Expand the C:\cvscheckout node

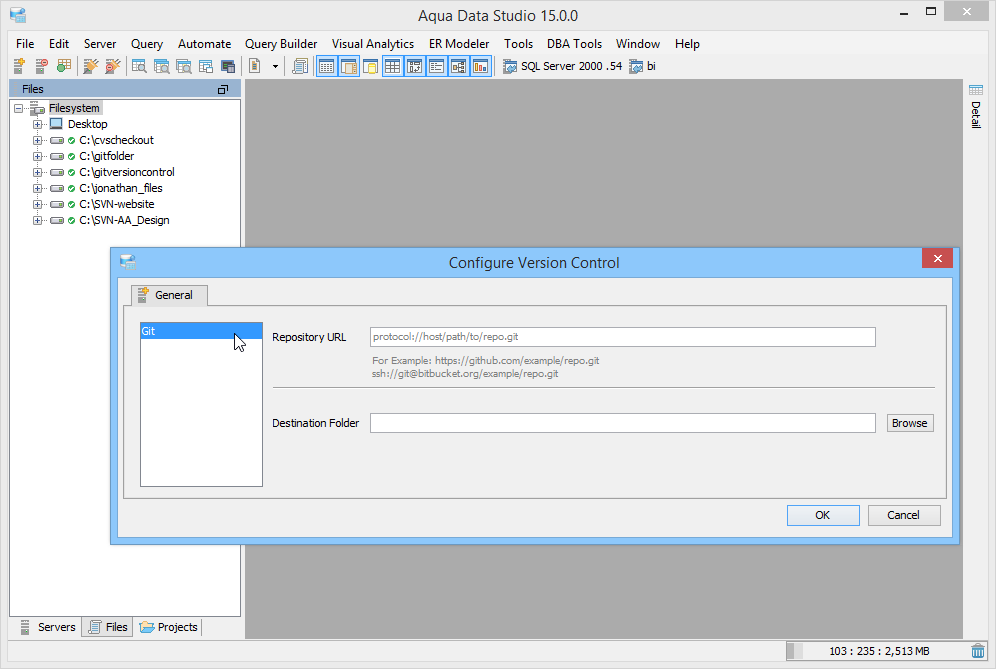click(x=37, y=140)
